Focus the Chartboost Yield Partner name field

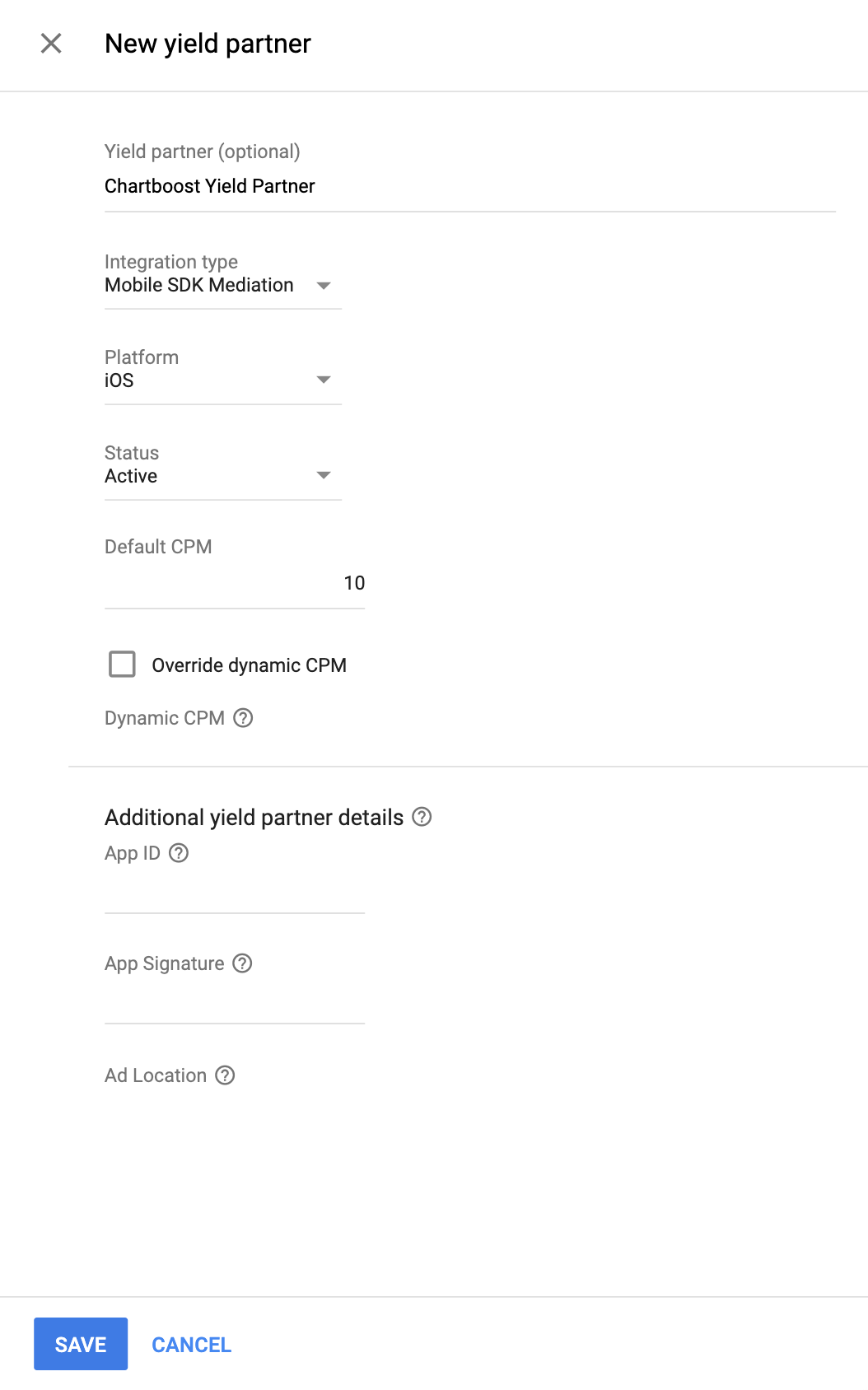(x=469, y=187)
